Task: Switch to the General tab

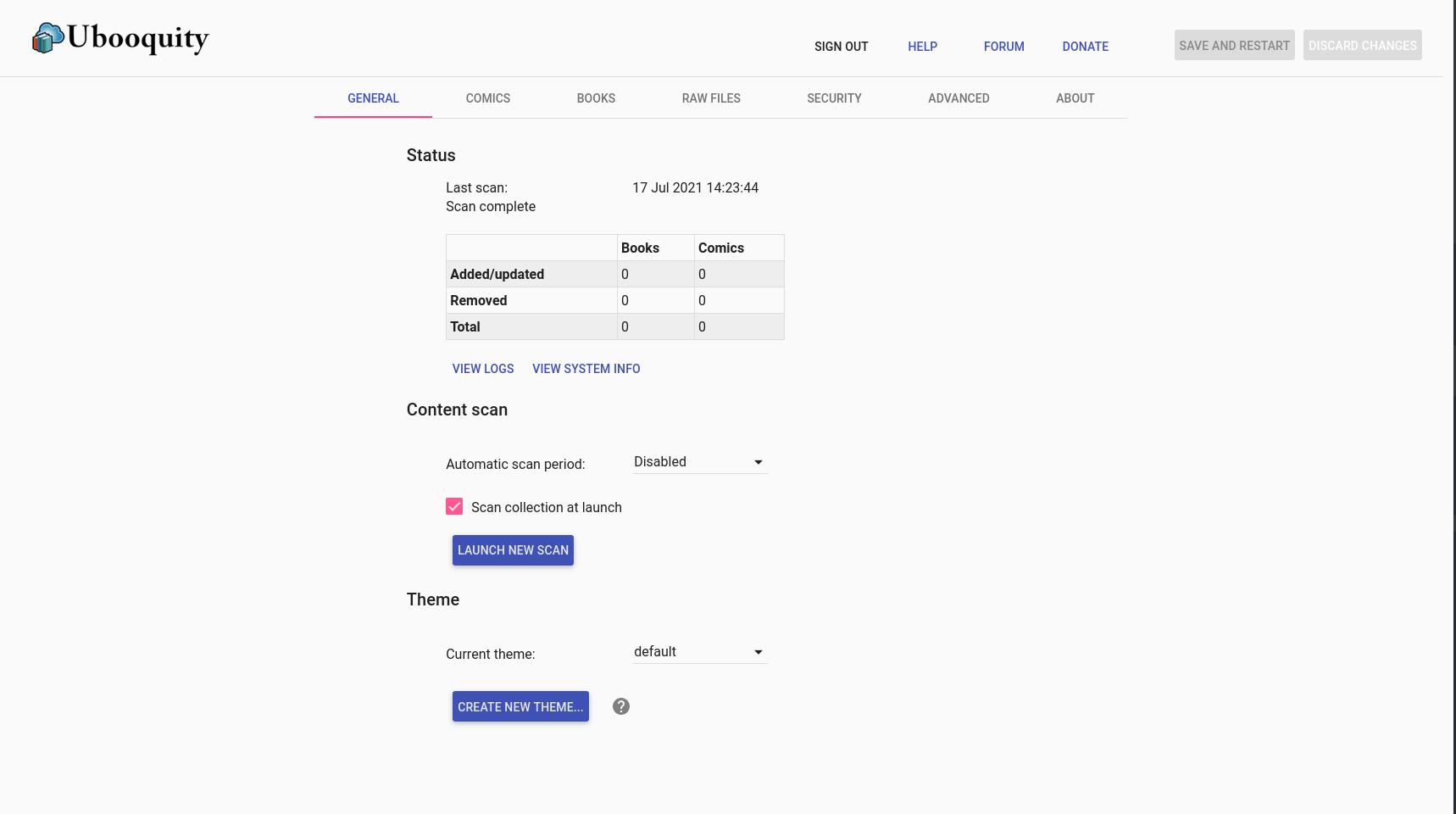Action: click(373, 98)
